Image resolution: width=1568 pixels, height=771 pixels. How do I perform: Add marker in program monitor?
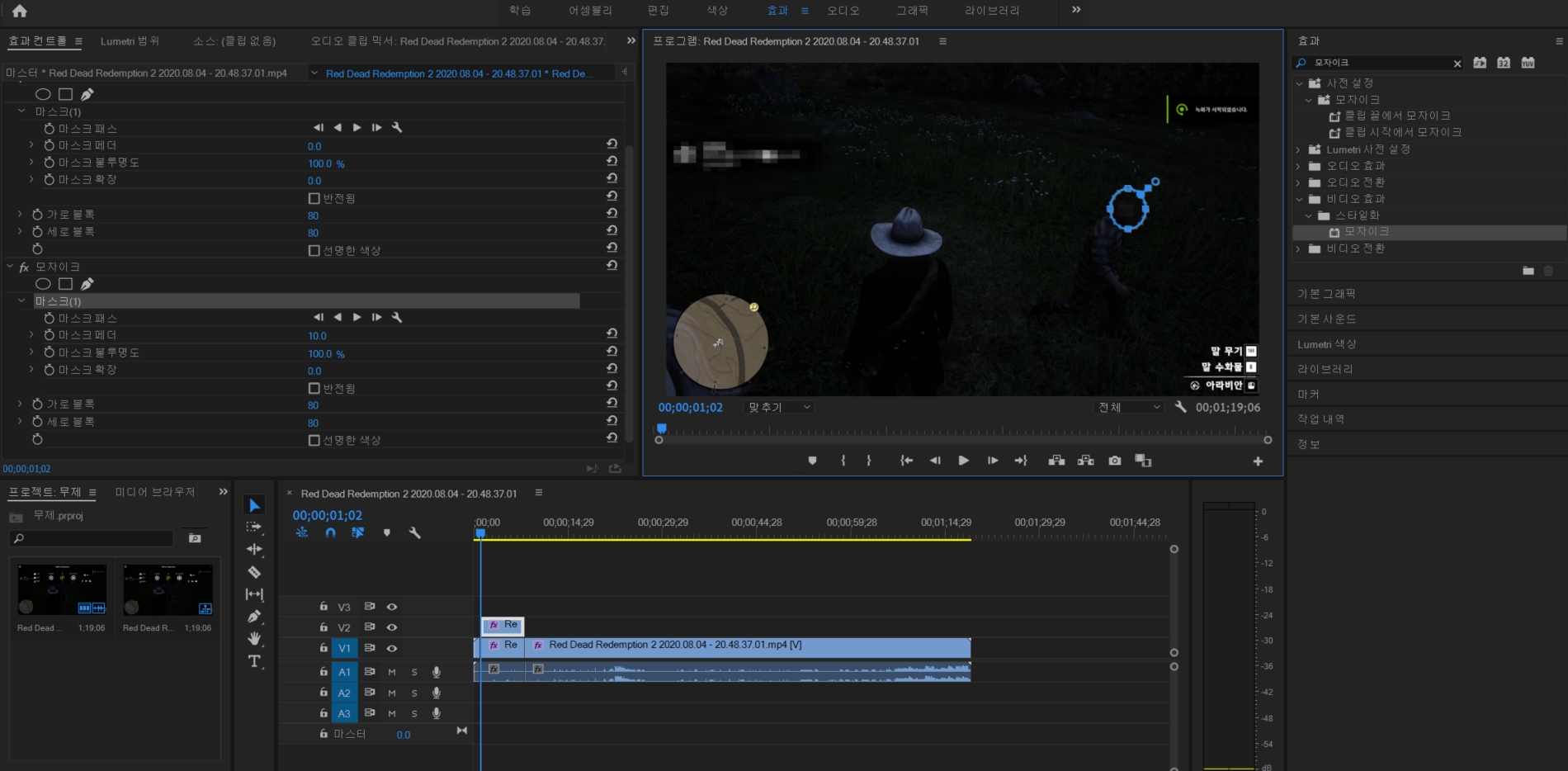click(812, 461)
